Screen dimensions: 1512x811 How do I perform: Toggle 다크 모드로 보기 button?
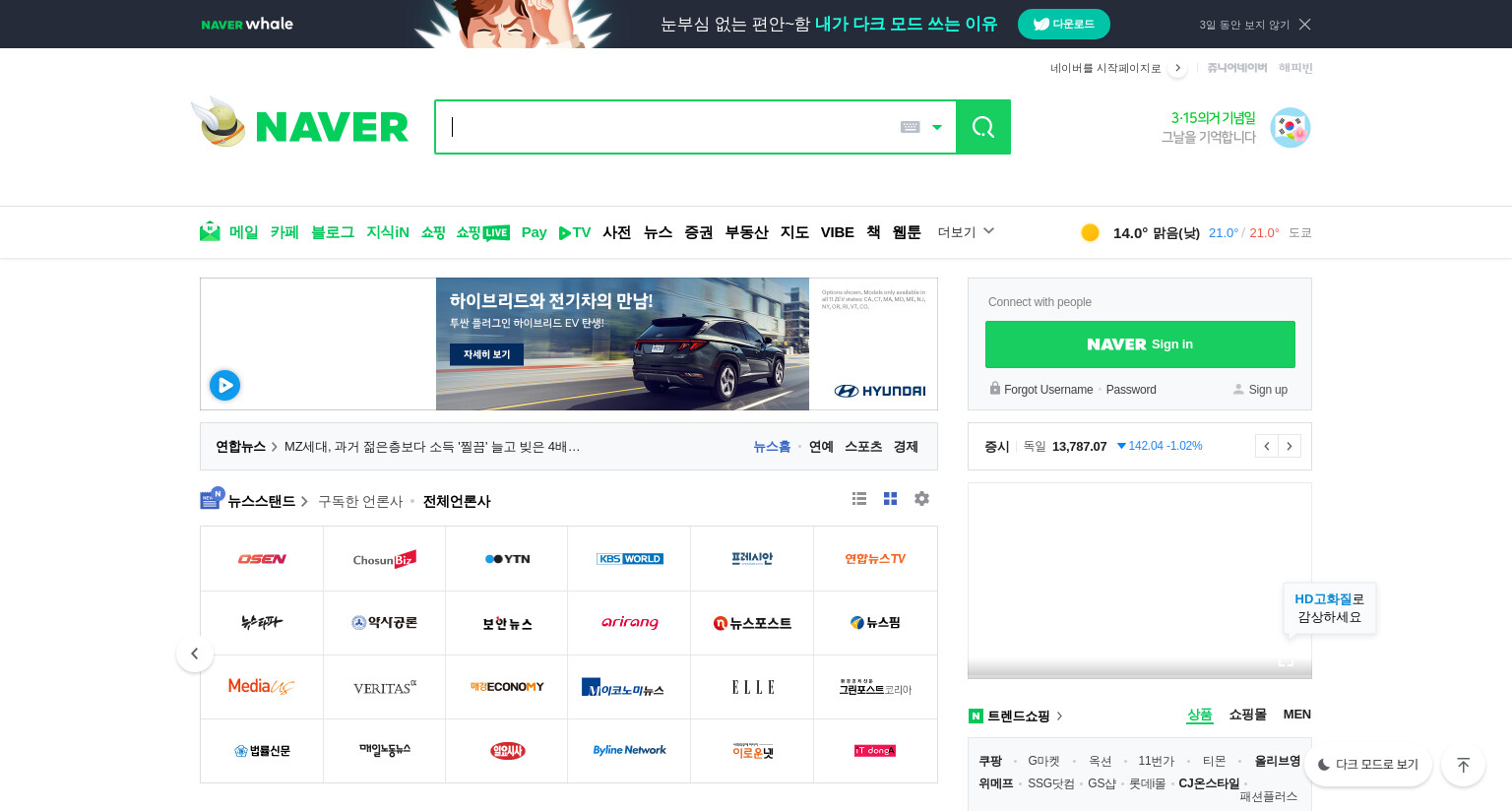[1368, 765]
